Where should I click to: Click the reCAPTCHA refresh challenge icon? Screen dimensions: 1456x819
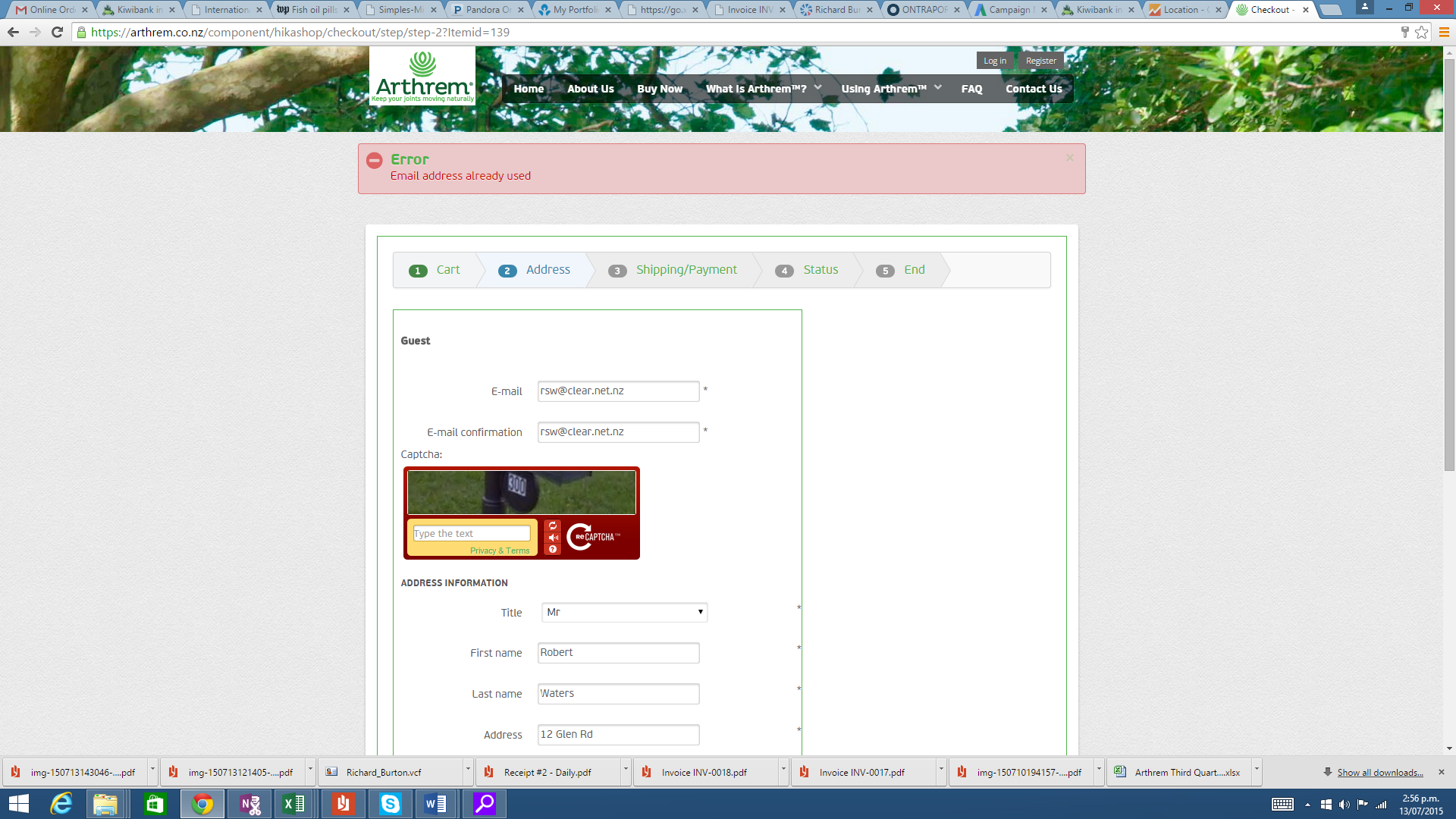553,526
